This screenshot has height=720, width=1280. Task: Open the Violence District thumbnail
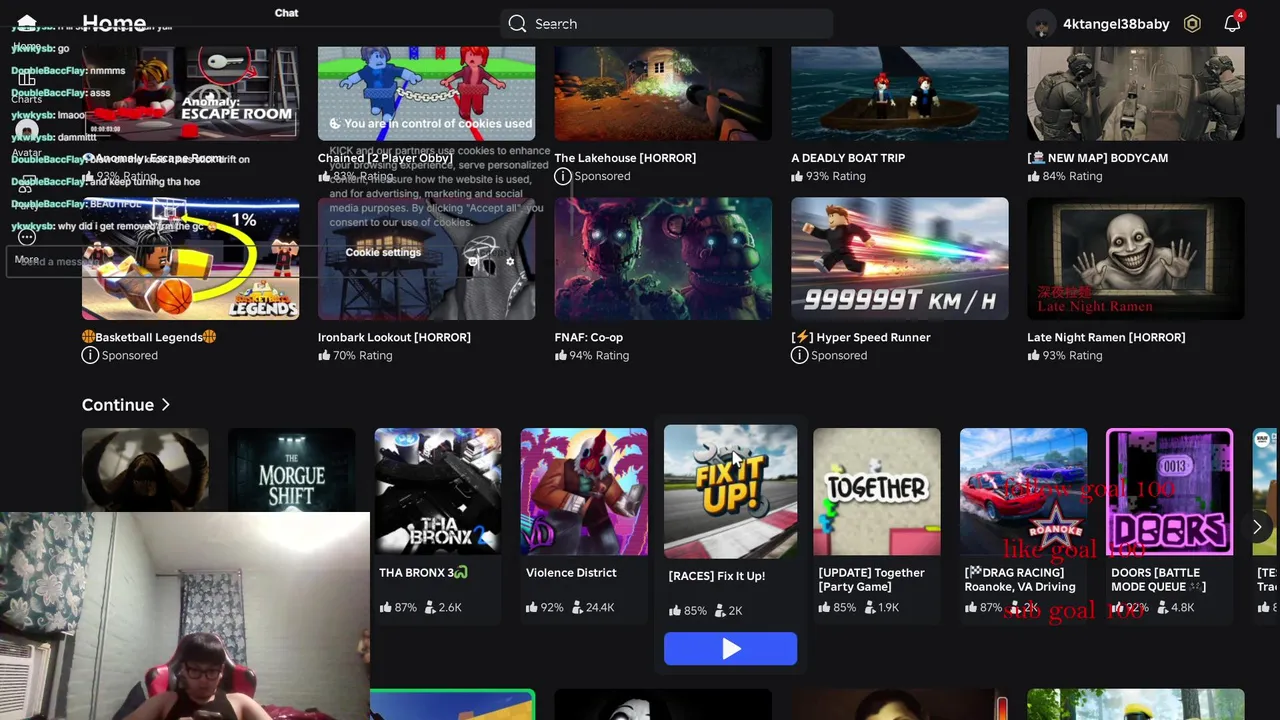584,491
